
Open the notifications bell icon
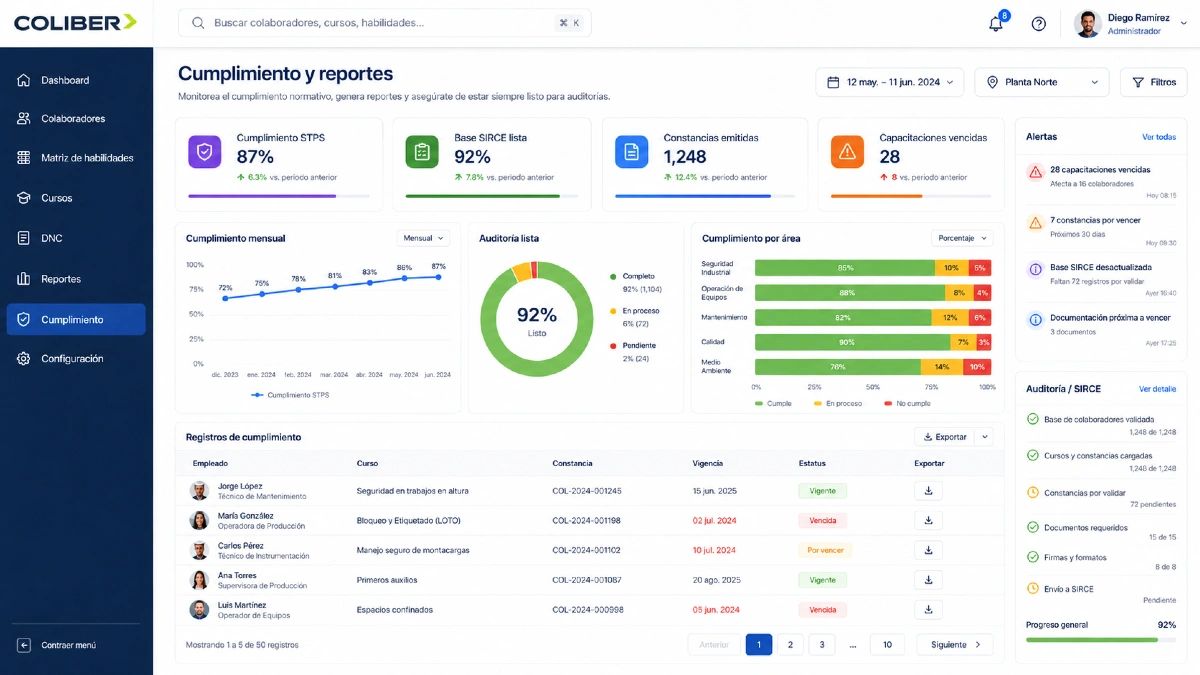click(996, 23)
